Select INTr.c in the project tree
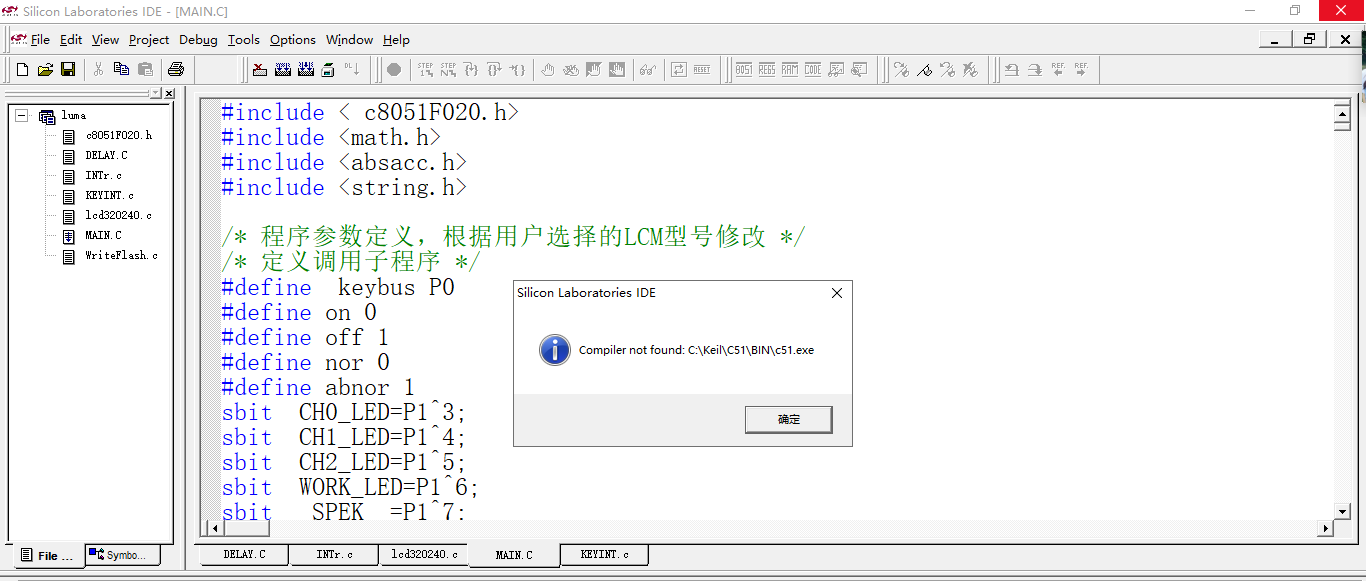 [103, 175]
